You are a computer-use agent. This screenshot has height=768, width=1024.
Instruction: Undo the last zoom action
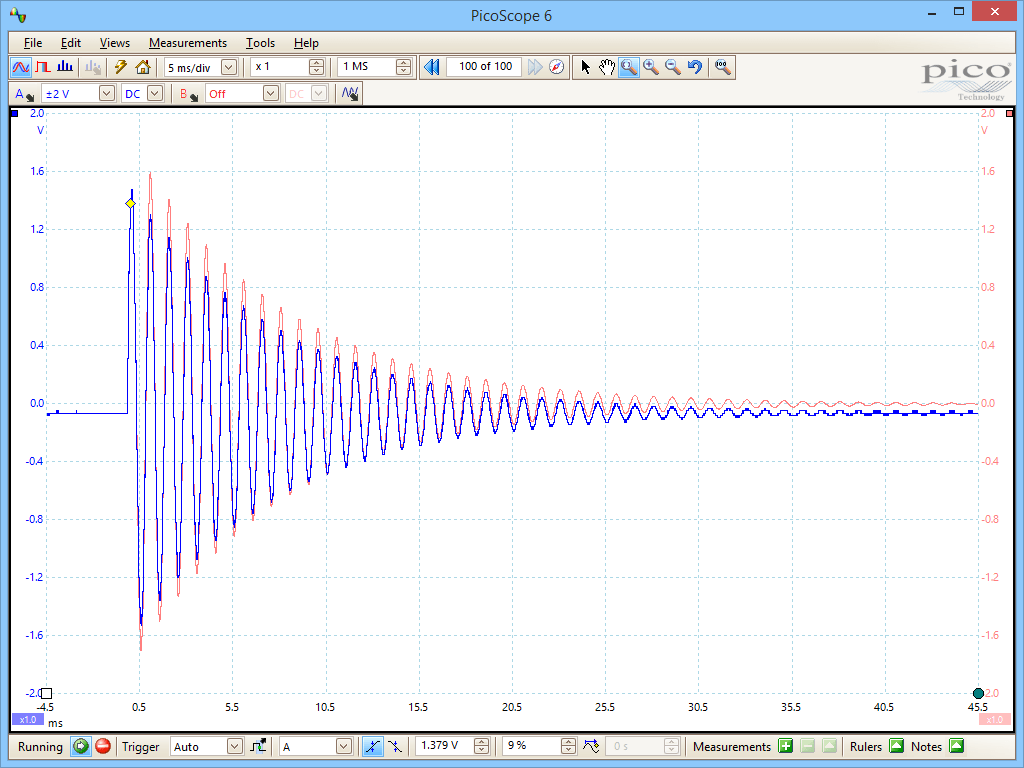tap(695, 67)
